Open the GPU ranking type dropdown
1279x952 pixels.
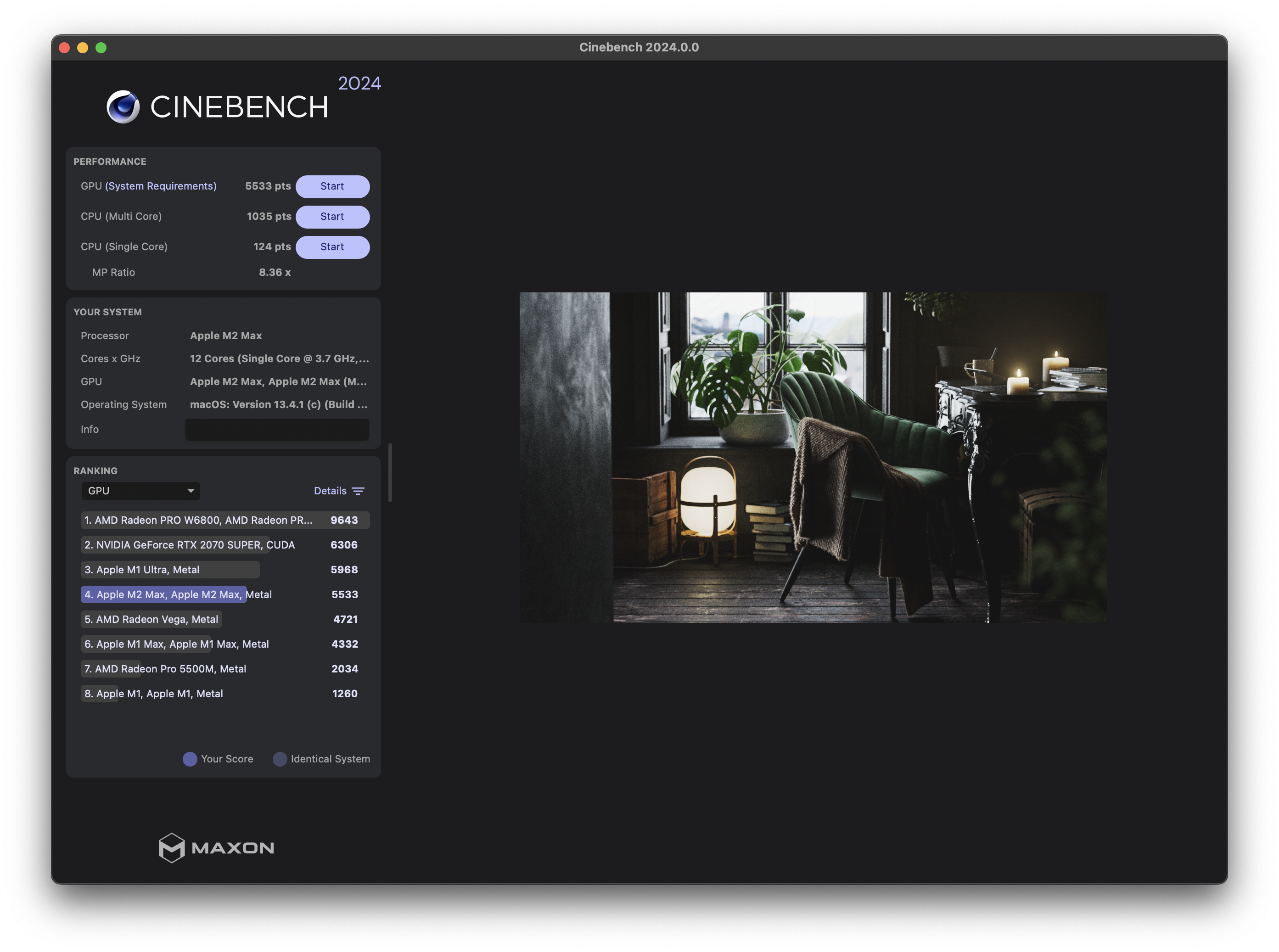[140, 491]
